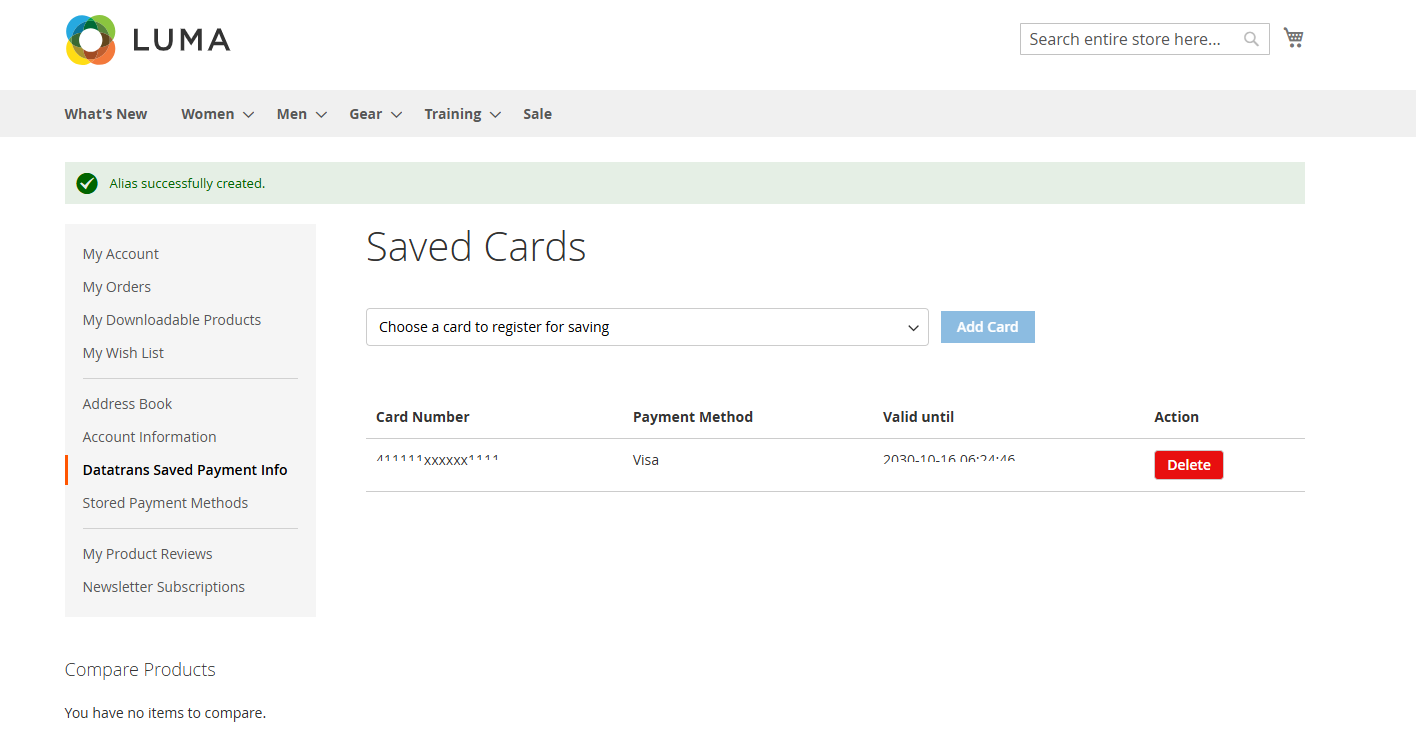Image resolution: width=1416 pixels, height=742 pixels.
Task: Click inside the store search field
Action: point(1120,39)
